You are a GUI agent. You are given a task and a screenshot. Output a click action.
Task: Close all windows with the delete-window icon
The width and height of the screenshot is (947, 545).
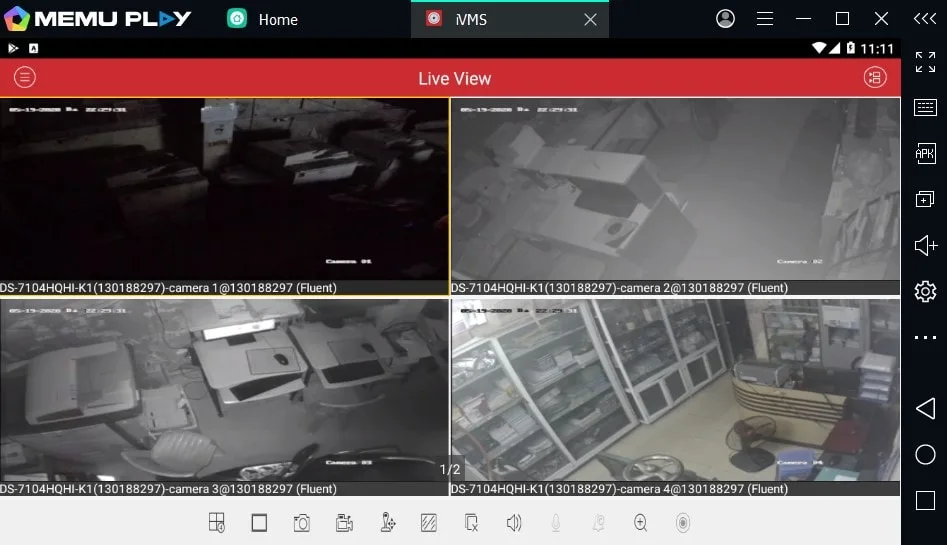pos(472,523)
